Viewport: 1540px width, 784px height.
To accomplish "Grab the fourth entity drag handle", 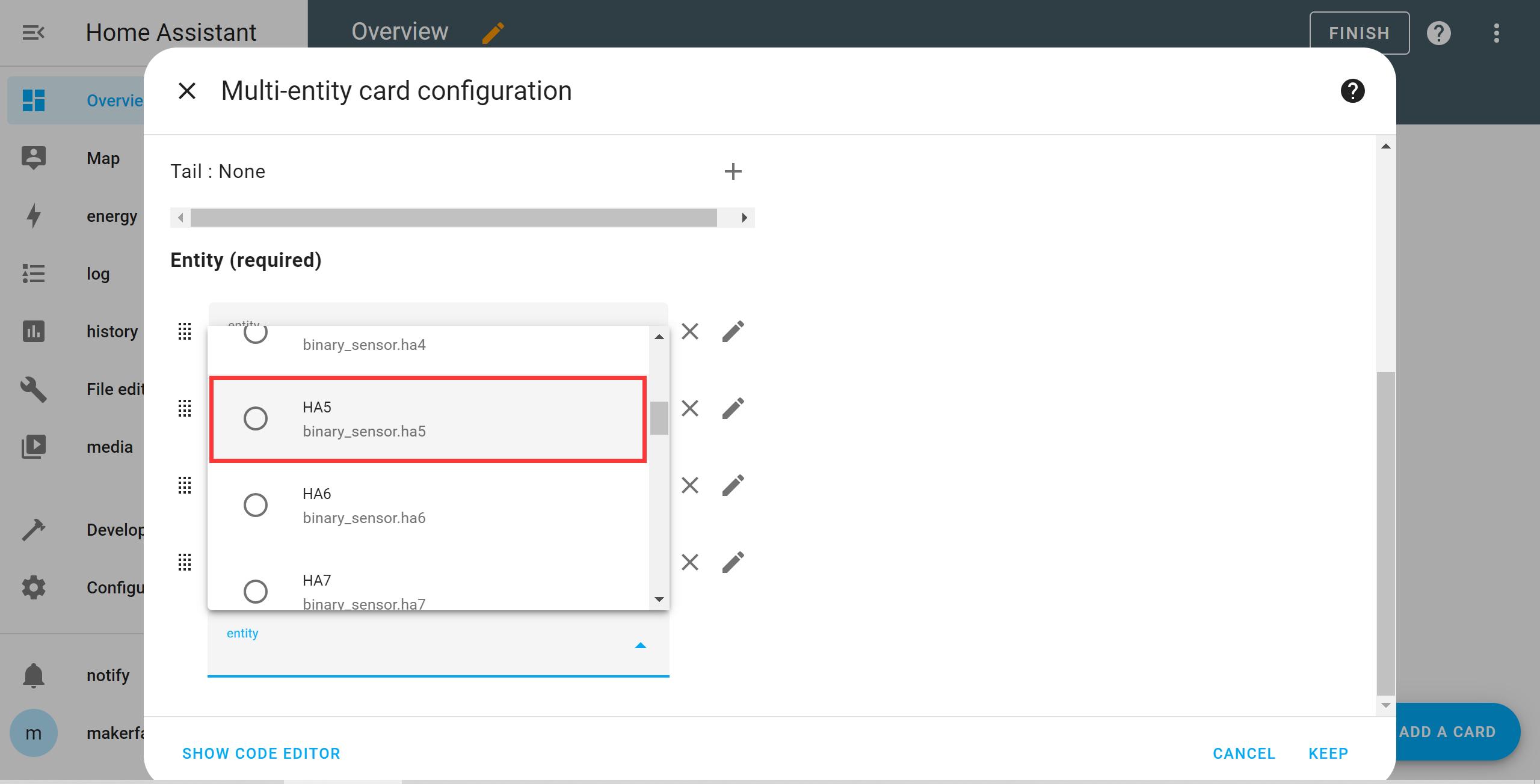I will tap(185, 562).
